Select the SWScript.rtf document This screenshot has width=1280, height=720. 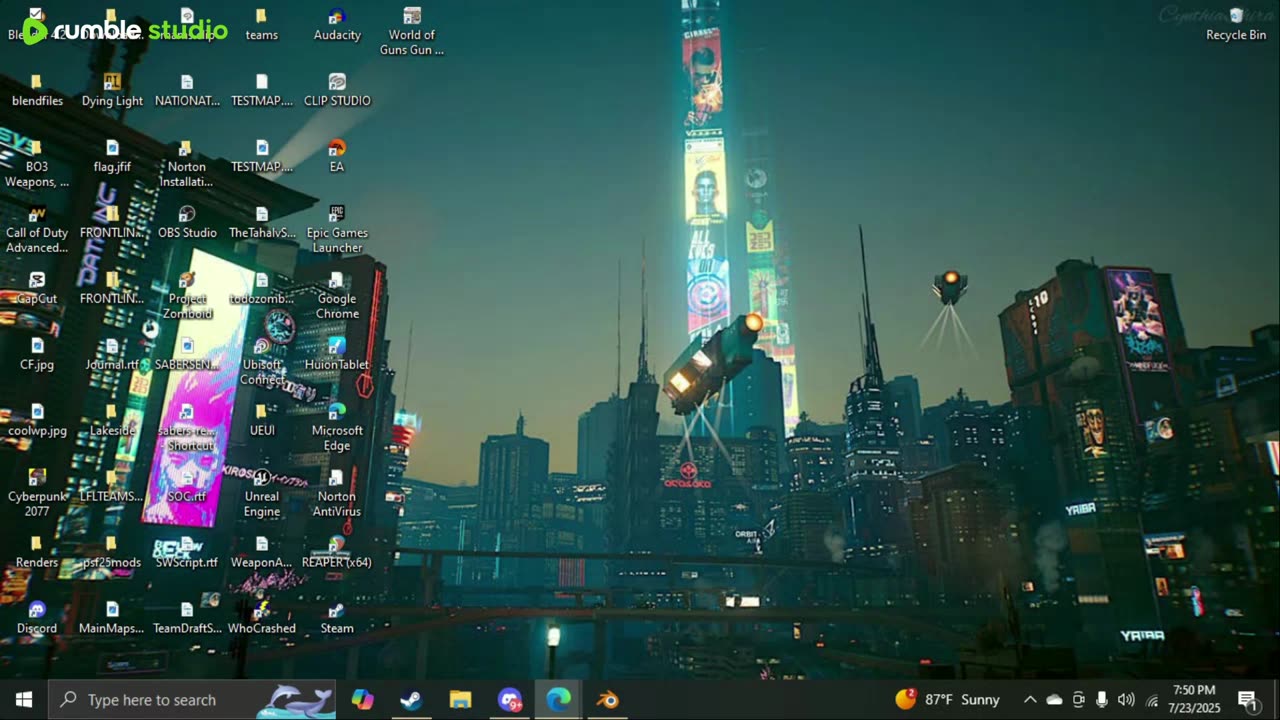[187, 552]
